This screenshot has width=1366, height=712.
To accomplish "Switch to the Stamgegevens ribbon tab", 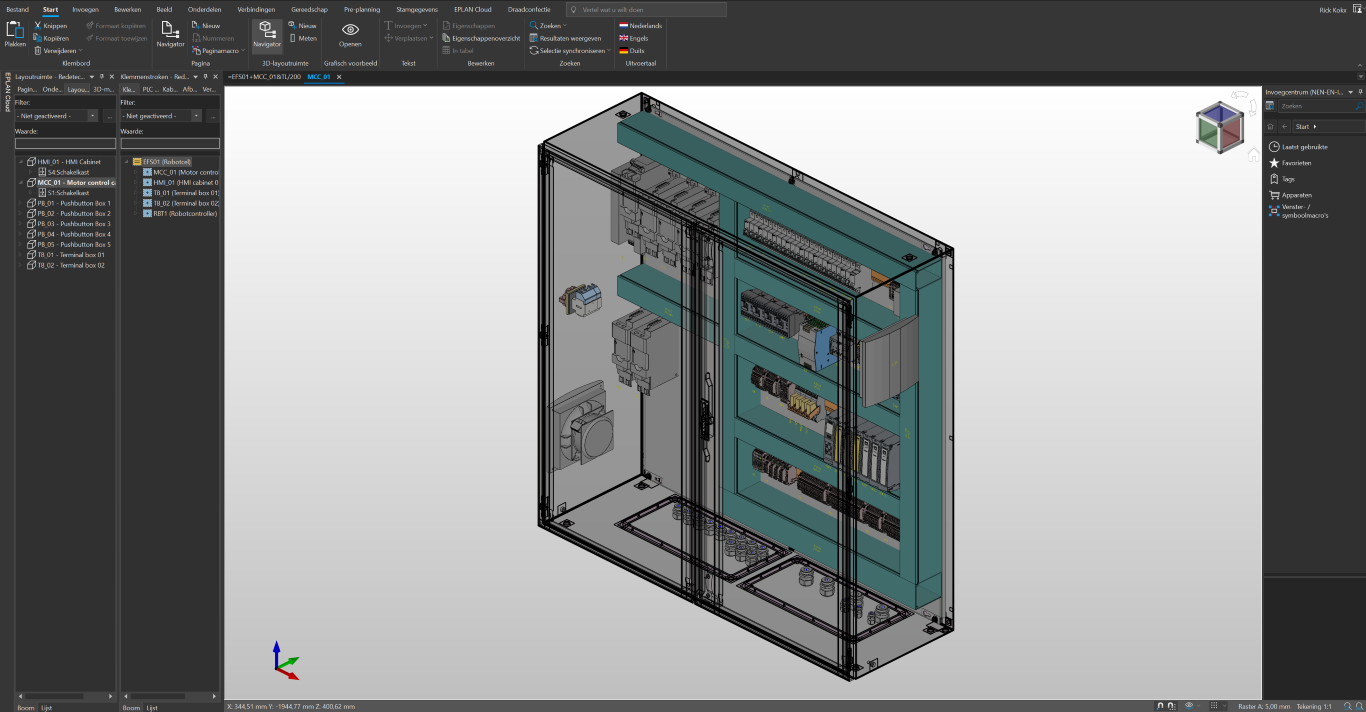I will click(415, 9).
